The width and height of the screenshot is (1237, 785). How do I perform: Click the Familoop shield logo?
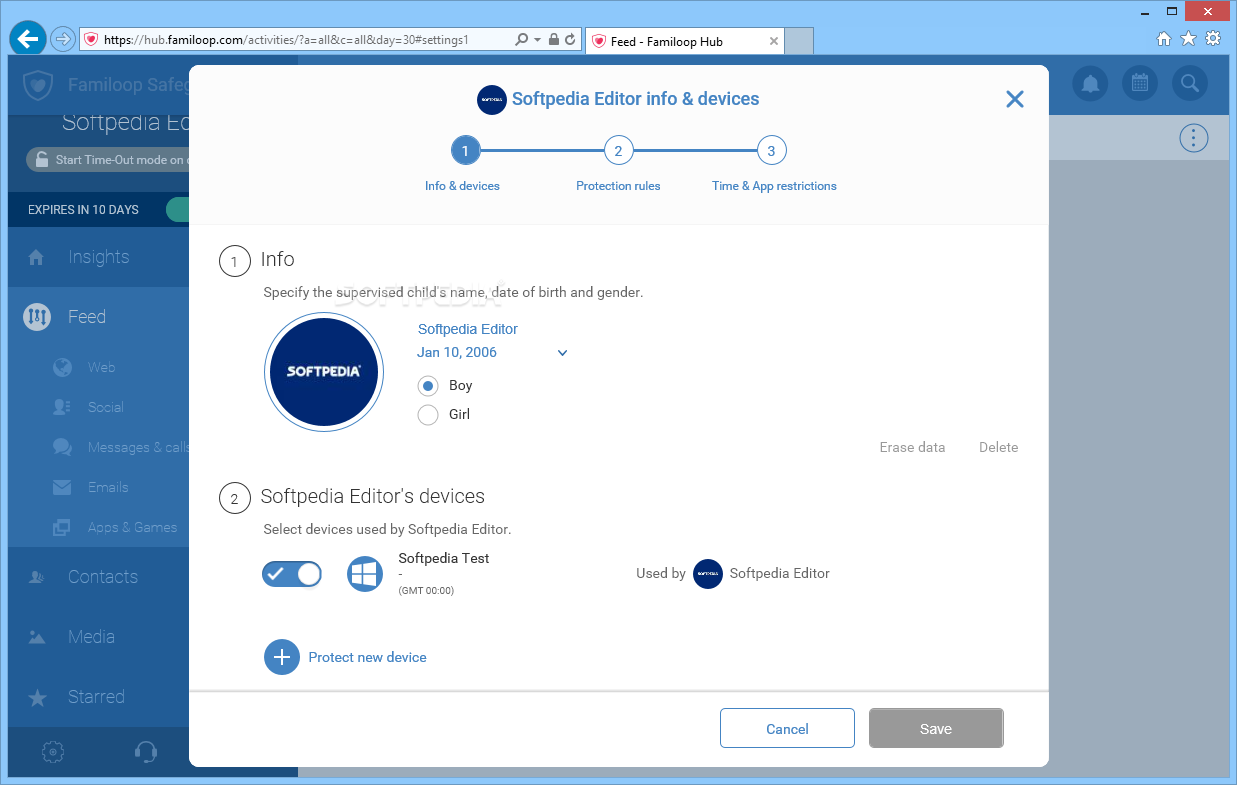coord(38,85)
